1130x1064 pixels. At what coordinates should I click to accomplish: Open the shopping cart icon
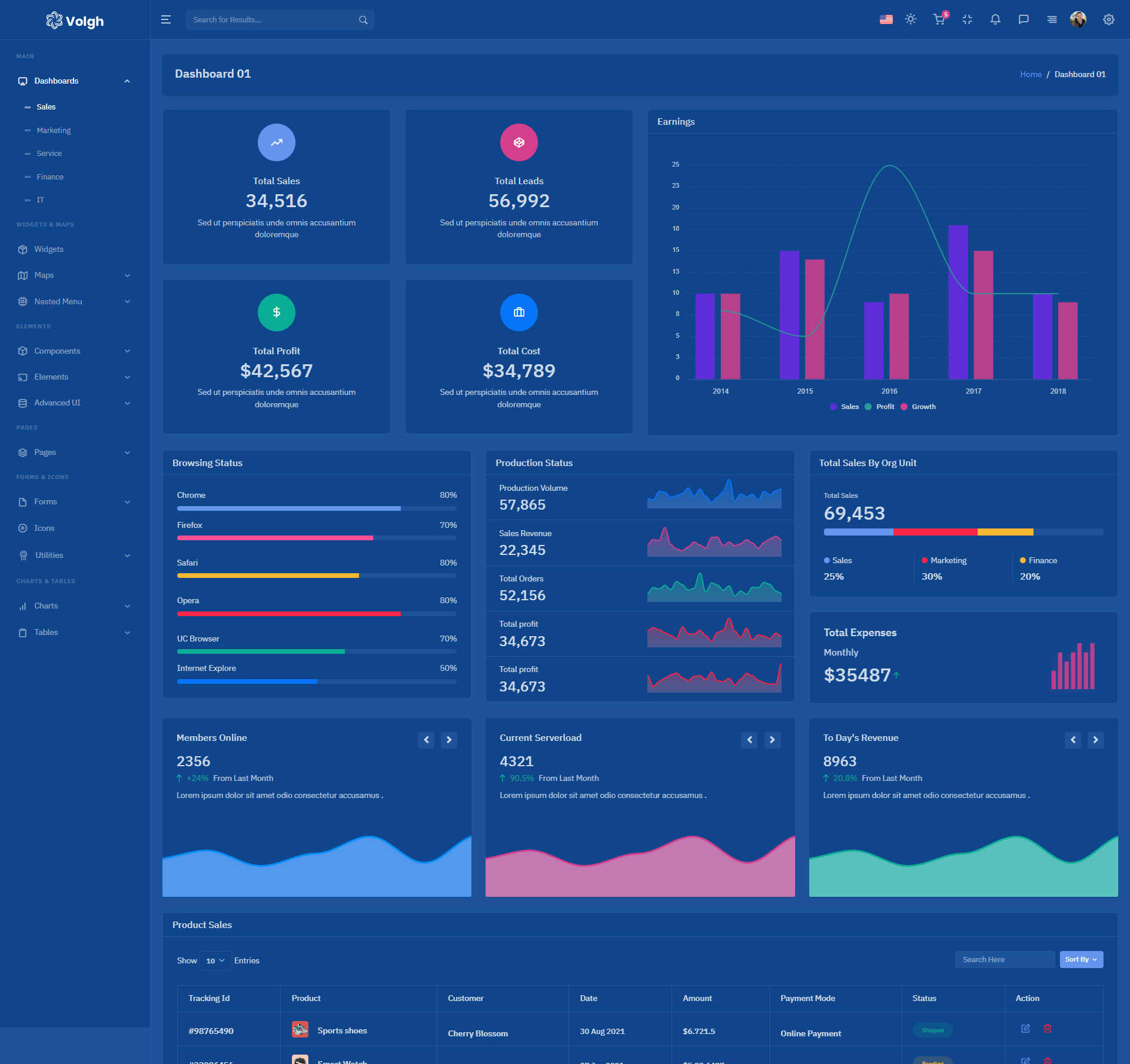click(939, 19)
